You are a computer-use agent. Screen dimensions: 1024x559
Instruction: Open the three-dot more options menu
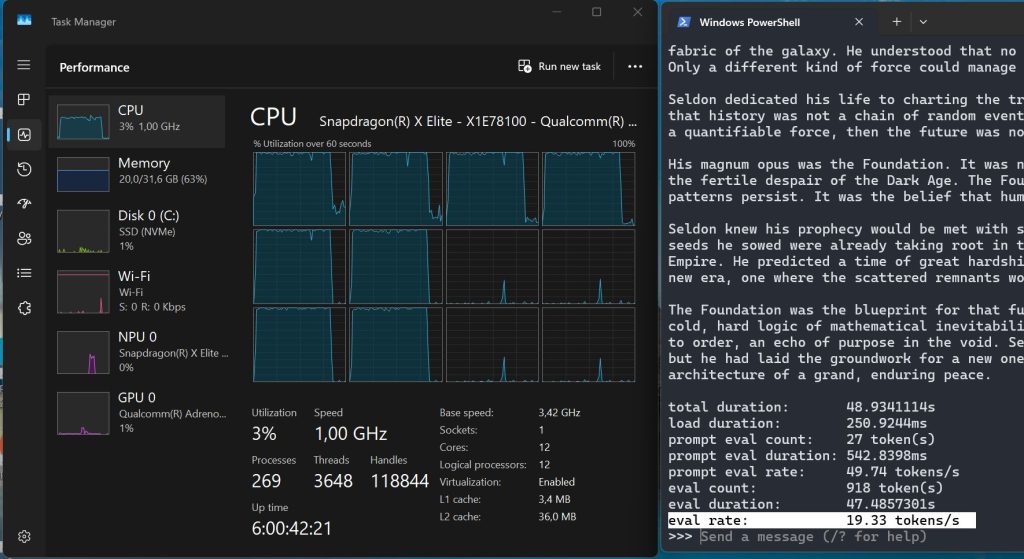[x=635, y=67]
